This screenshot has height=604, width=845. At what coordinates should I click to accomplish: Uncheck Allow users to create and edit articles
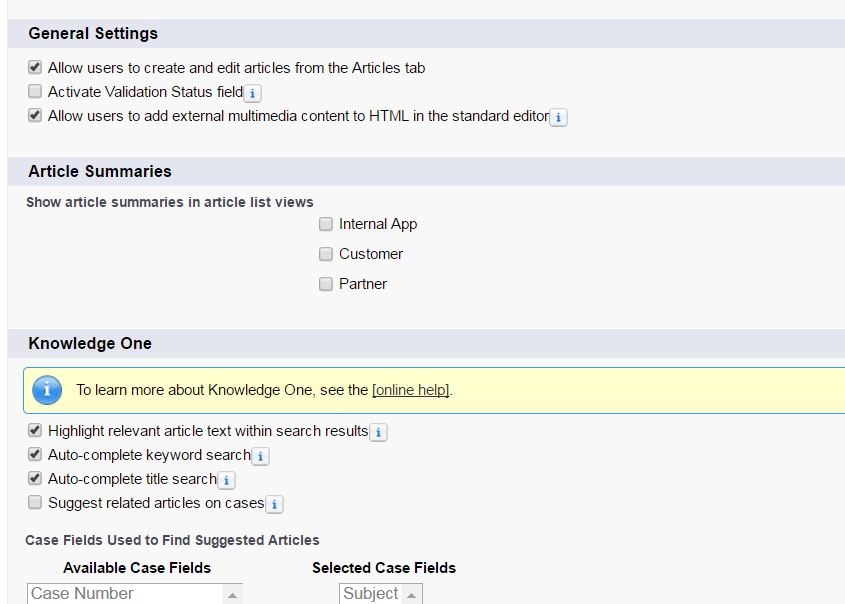click(35, 68)
